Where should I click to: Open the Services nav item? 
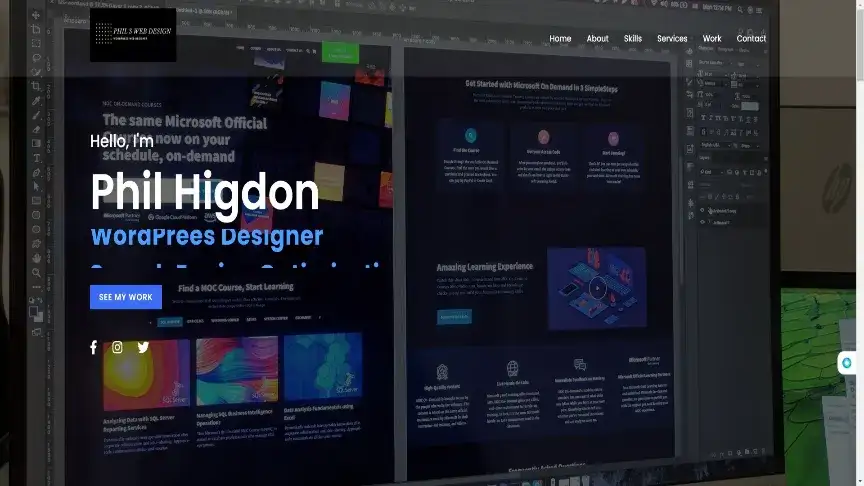pyautogui.click(x=672, y=39)
